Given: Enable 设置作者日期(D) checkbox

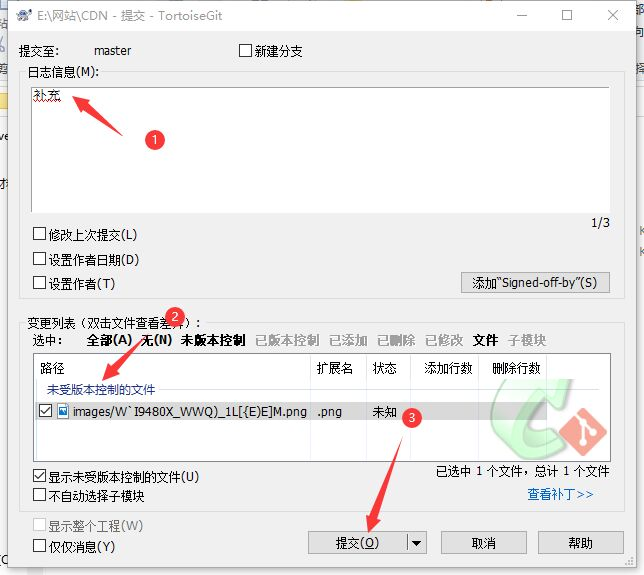Looking at the screenshot, I should pyautogui.click(x=39, y=259).
